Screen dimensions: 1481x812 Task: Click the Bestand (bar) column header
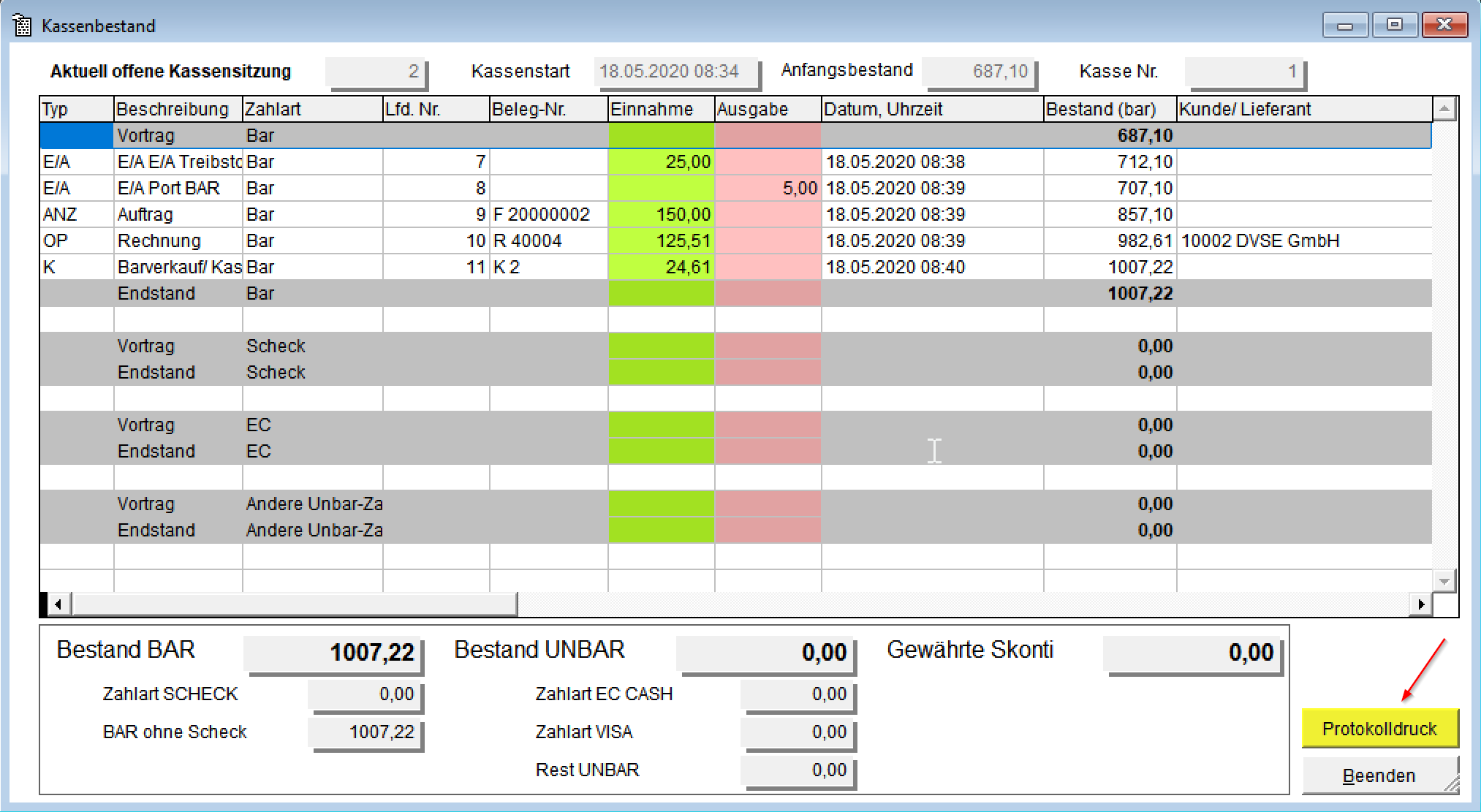click(x=1110, y=109)
